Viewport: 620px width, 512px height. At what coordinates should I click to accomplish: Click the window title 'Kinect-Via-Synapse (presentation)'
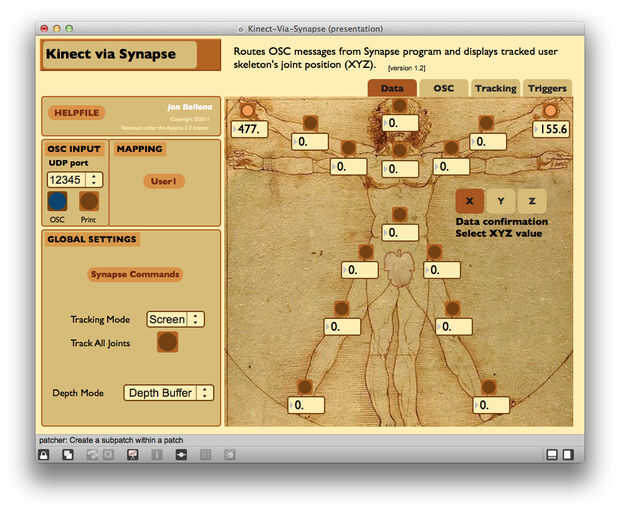(x=315, y=29)
